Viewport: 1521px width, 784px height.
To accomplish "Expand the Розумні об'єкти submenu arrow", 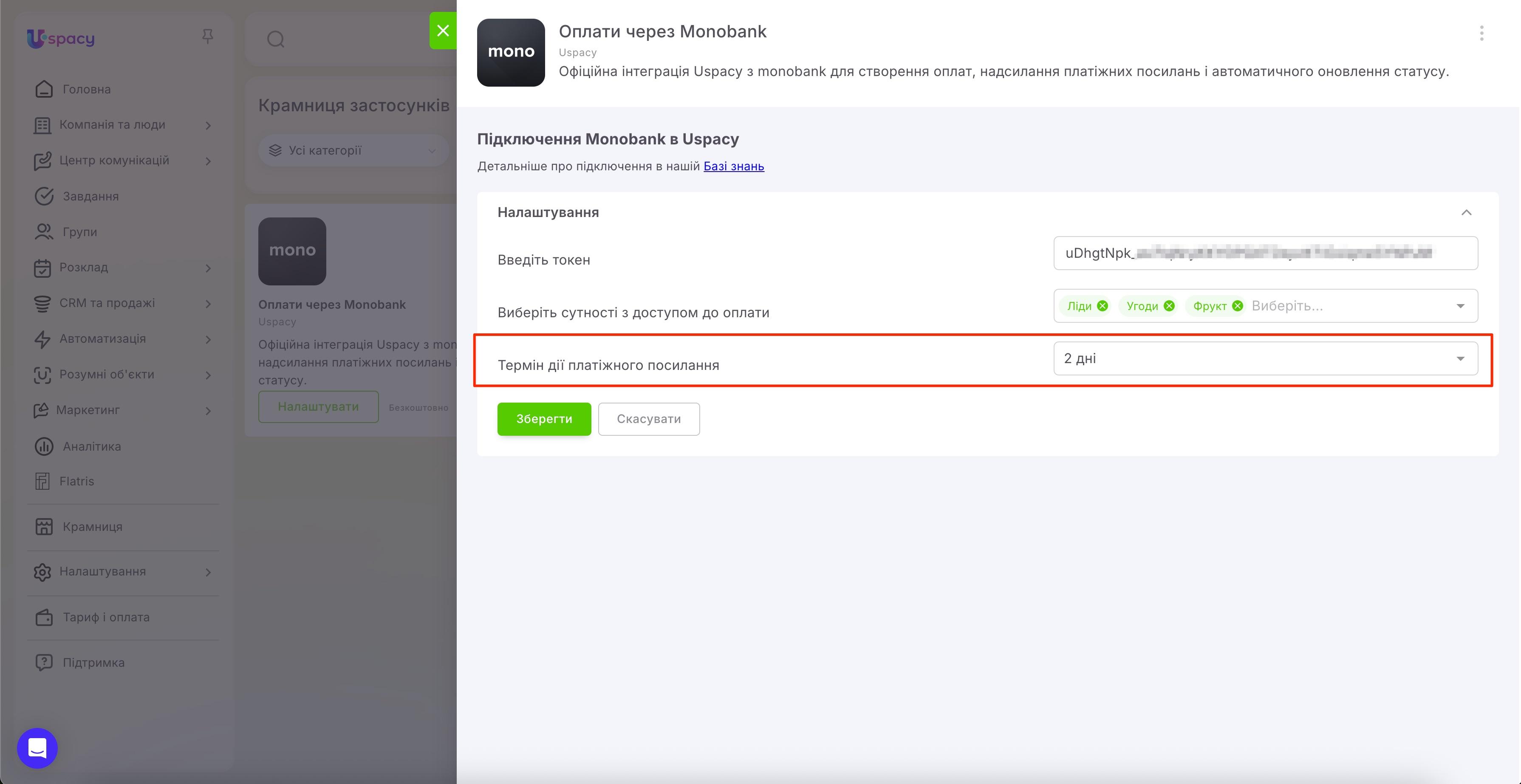I will pyautogui.click(x=208, y=375).
